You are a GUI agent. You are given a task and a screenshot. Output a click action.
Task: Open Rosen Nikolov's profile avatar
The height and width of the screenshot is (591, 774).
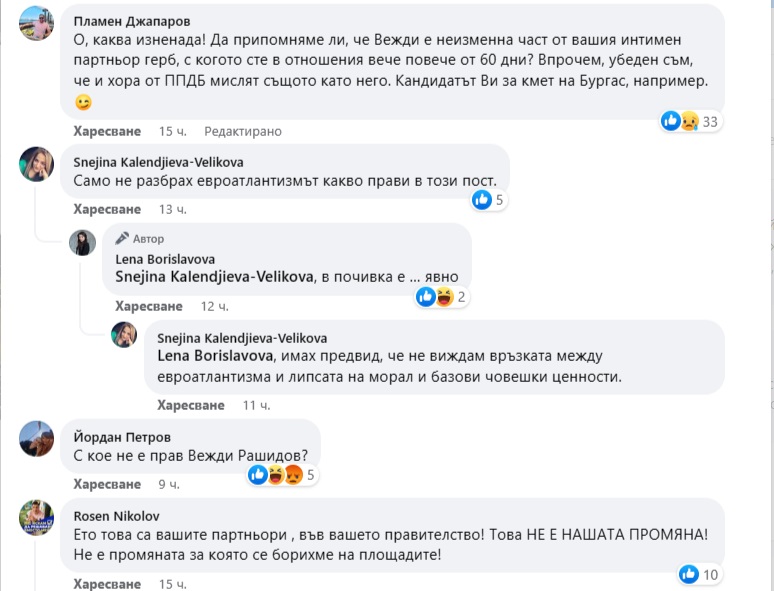pyautogui.click(x=37, y=517)
